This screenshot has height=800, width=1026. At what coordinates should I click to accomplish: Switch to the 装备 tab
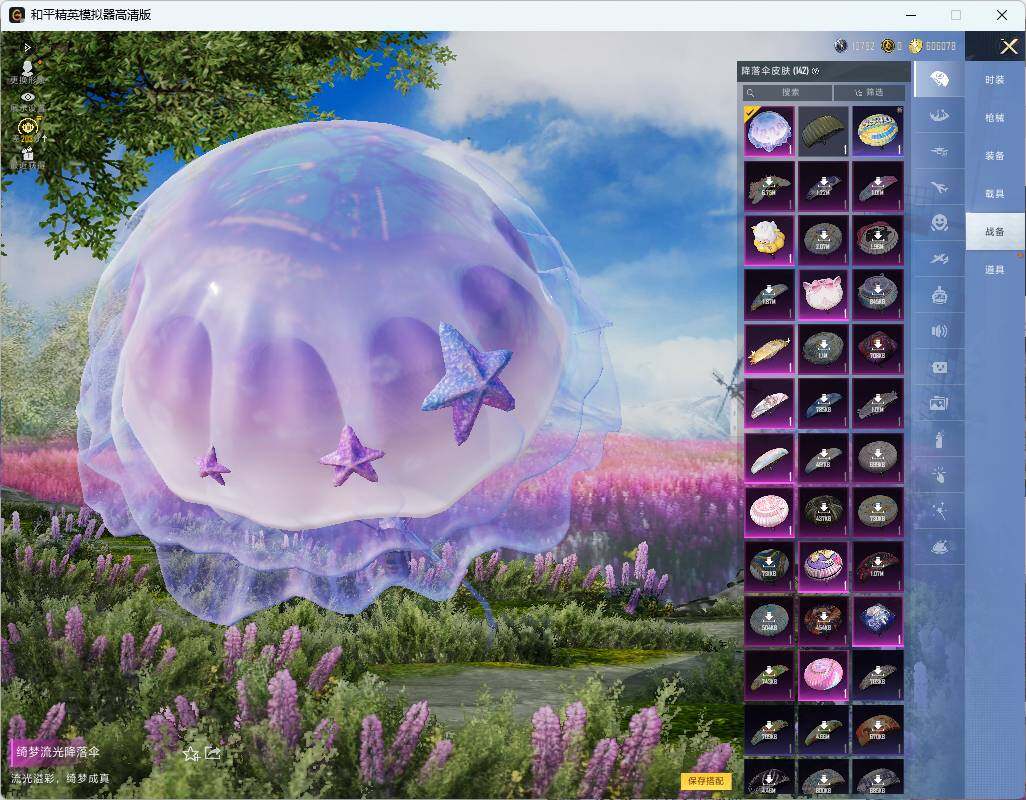click(x=995, y=156)
